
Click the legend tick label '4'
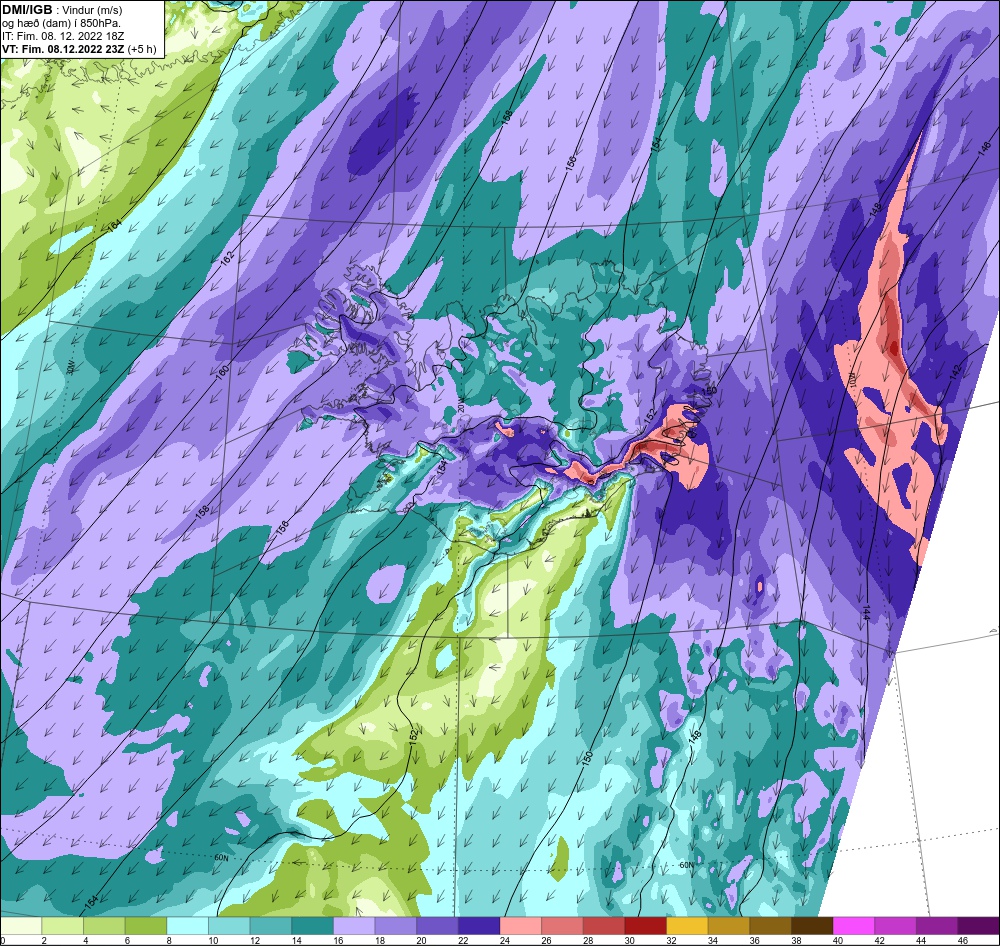[85, 940]
